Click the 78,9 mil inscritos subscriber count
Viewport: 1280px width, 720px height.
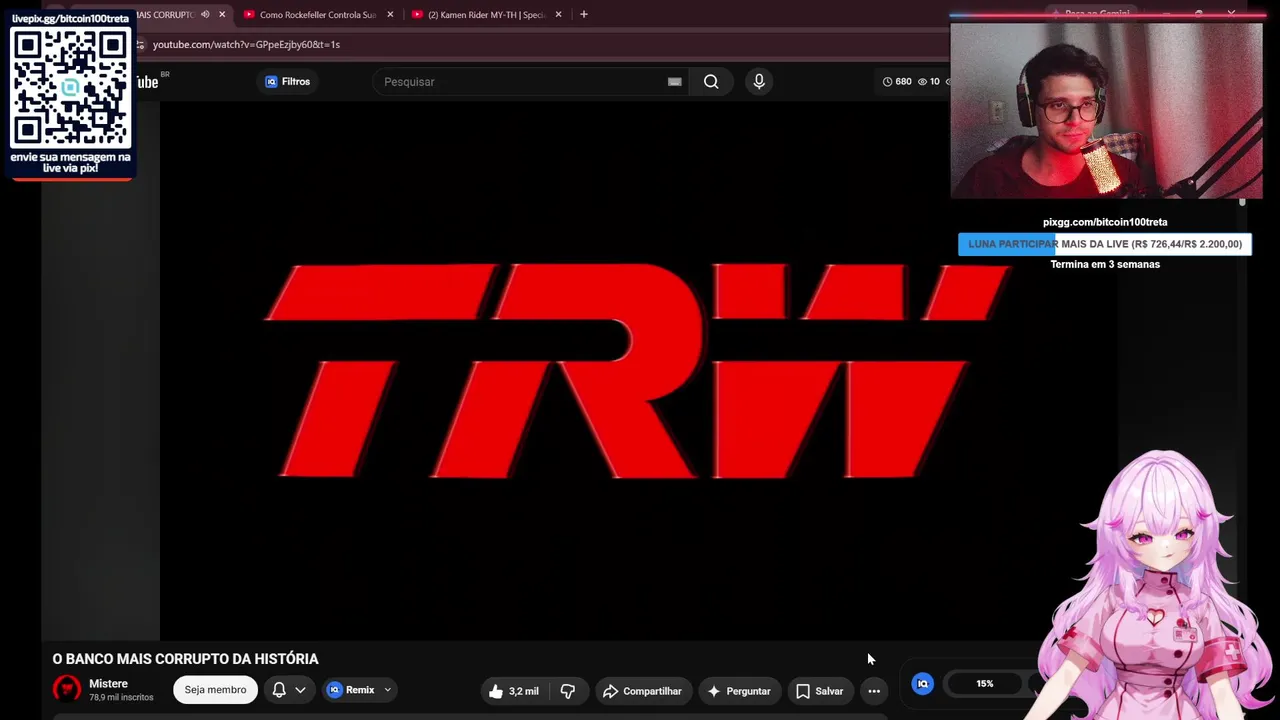pyautogui.click(x=121, y=697)
